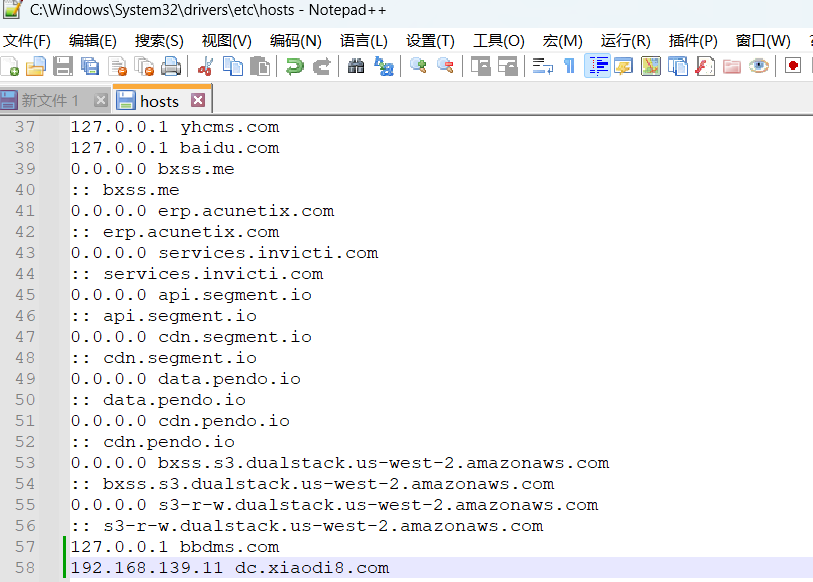The image size is (813, 582).
Task: Select the hosts tab
Action: [159, 101]
